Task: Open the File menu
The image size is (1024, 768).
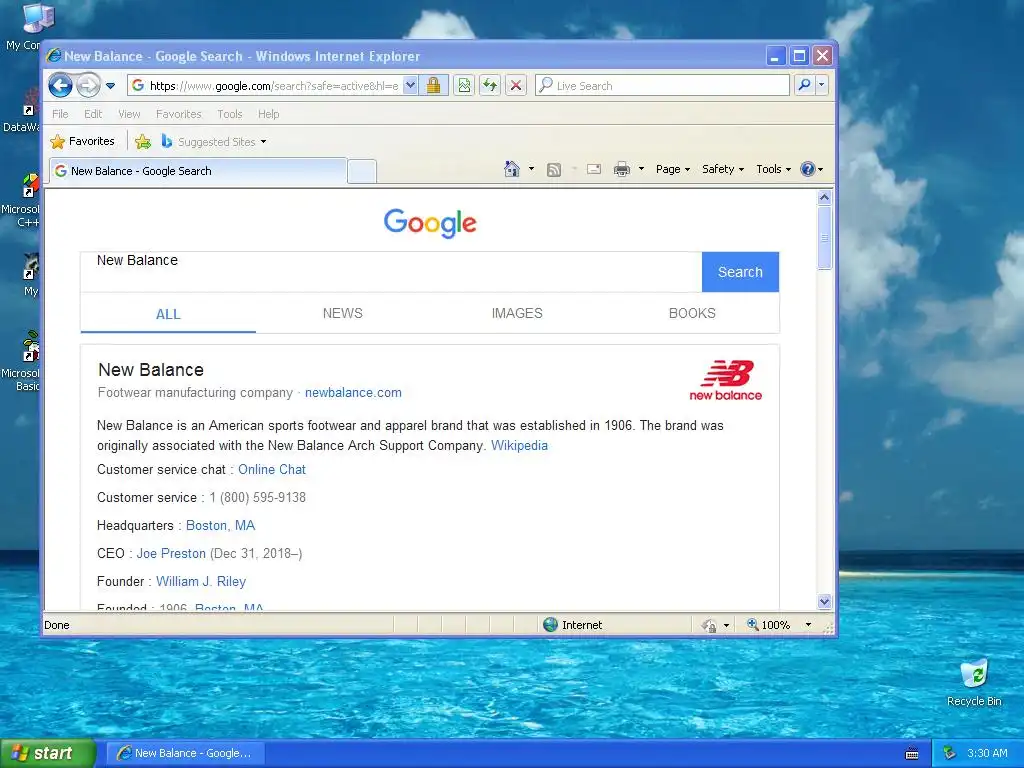Action: (60, 114)
